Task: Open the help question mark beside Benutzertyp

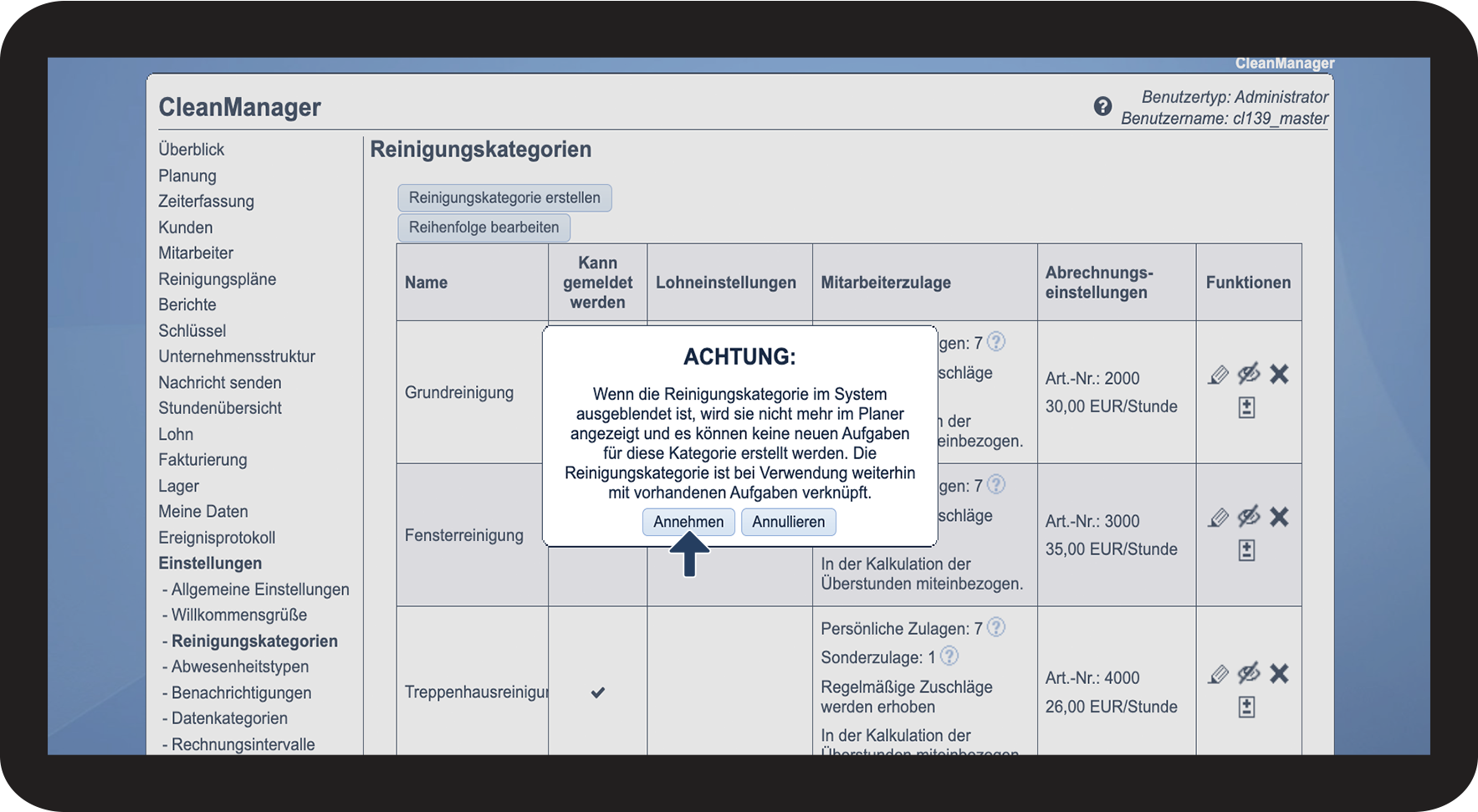Action: click(x=1102, y=106)
